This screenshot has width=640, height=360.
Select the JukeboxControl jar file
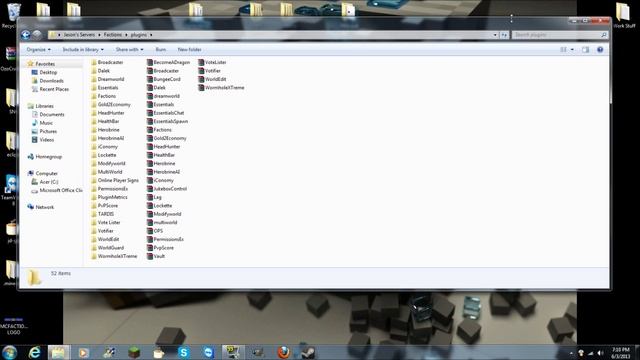pos(167,189)
